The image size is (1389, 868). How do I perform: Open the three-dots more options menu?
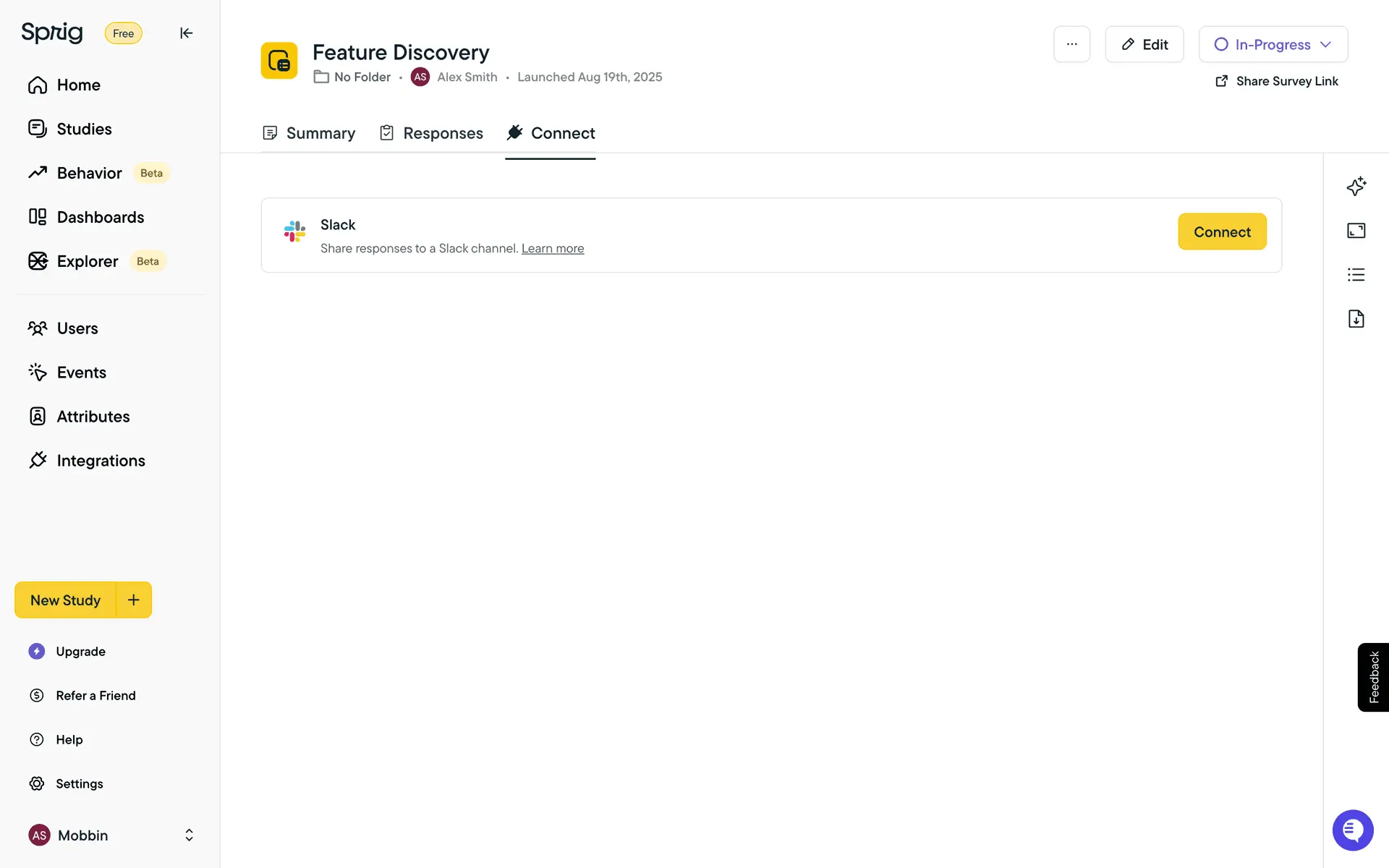(1071, 44)
